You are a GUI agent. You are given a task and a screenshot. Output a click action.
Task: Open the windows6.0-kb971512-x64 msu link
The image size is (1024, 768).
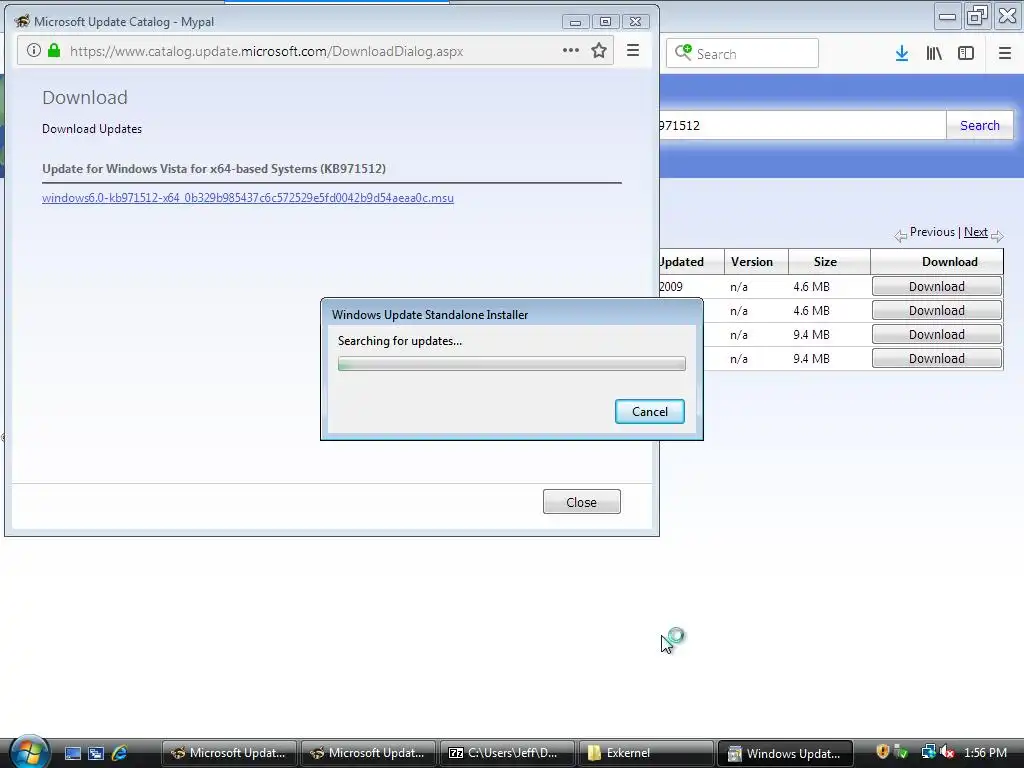coord(248,198)
